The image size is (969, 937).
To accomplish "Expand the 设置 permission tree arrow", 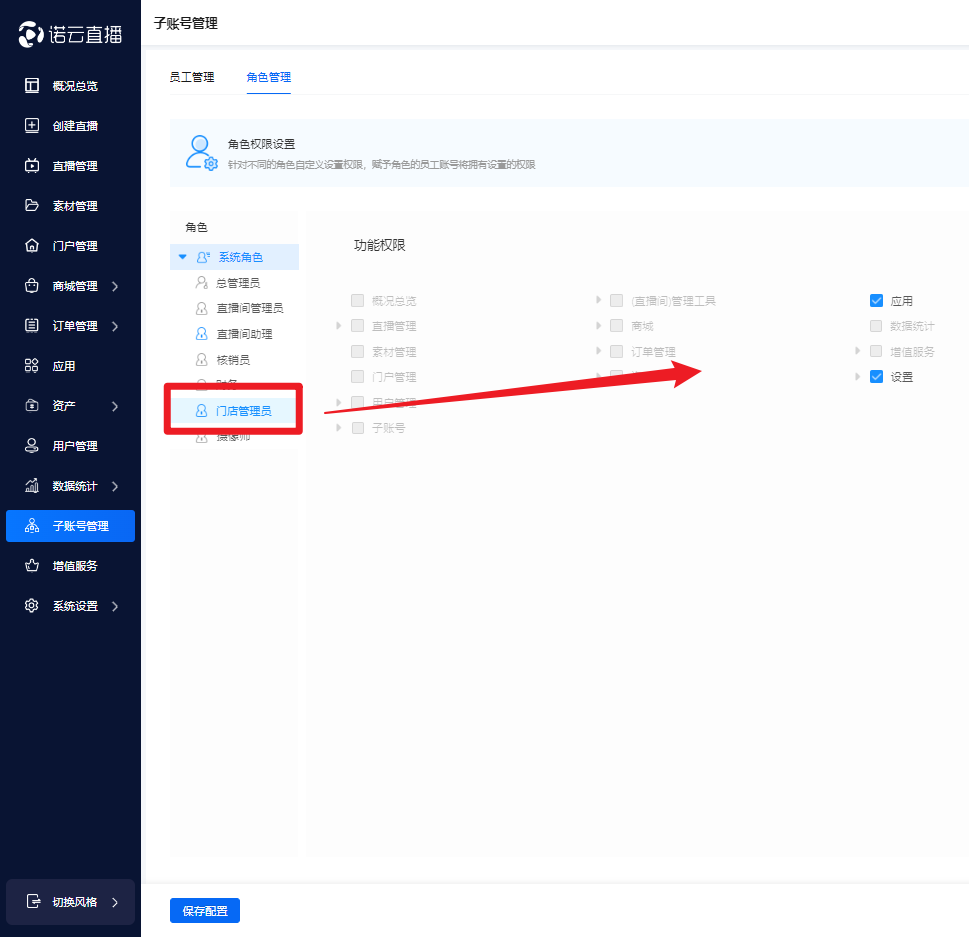I will 858,377.
